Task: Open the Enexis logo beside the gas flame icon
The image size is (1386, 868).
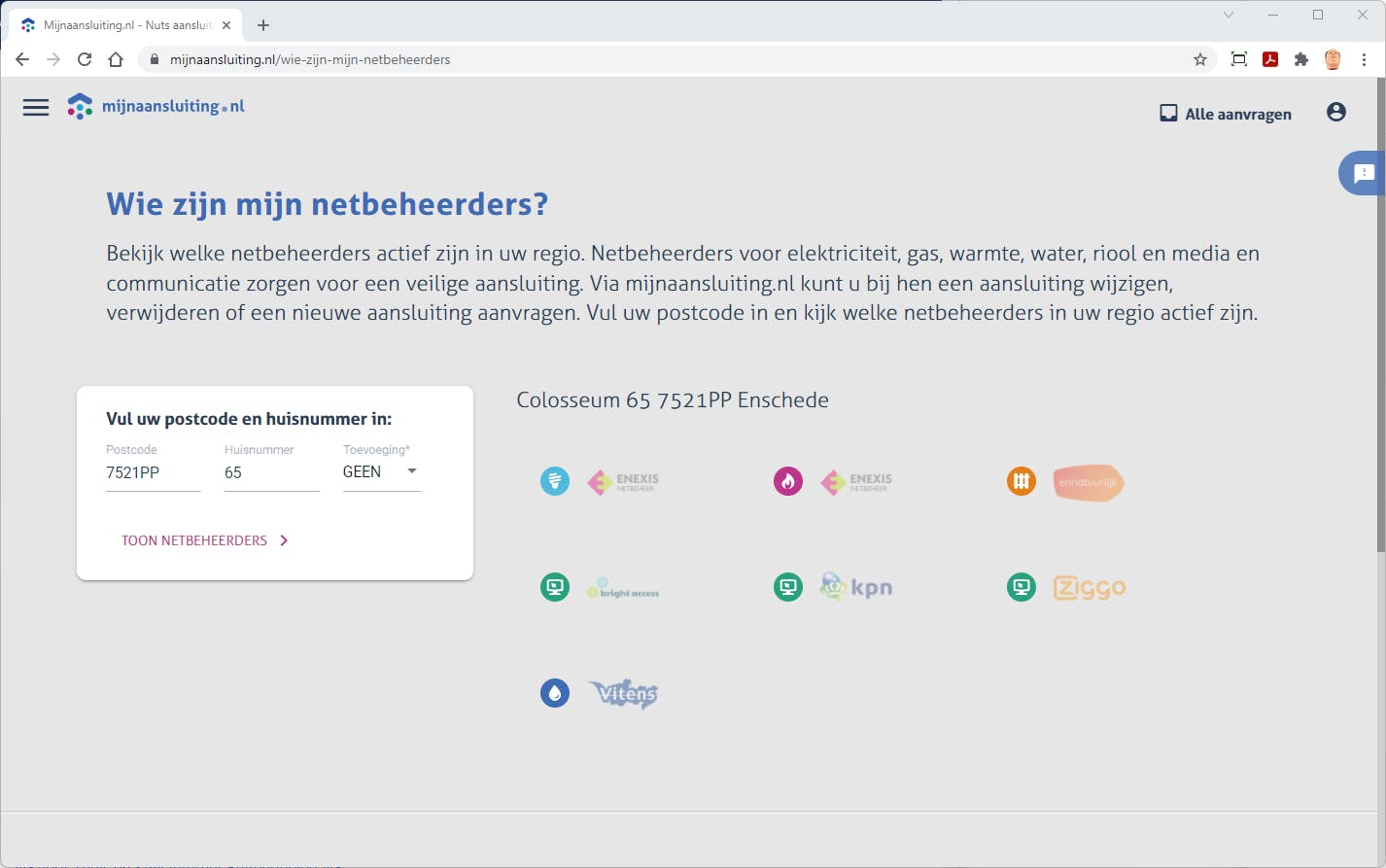Action: click(856, 482)
